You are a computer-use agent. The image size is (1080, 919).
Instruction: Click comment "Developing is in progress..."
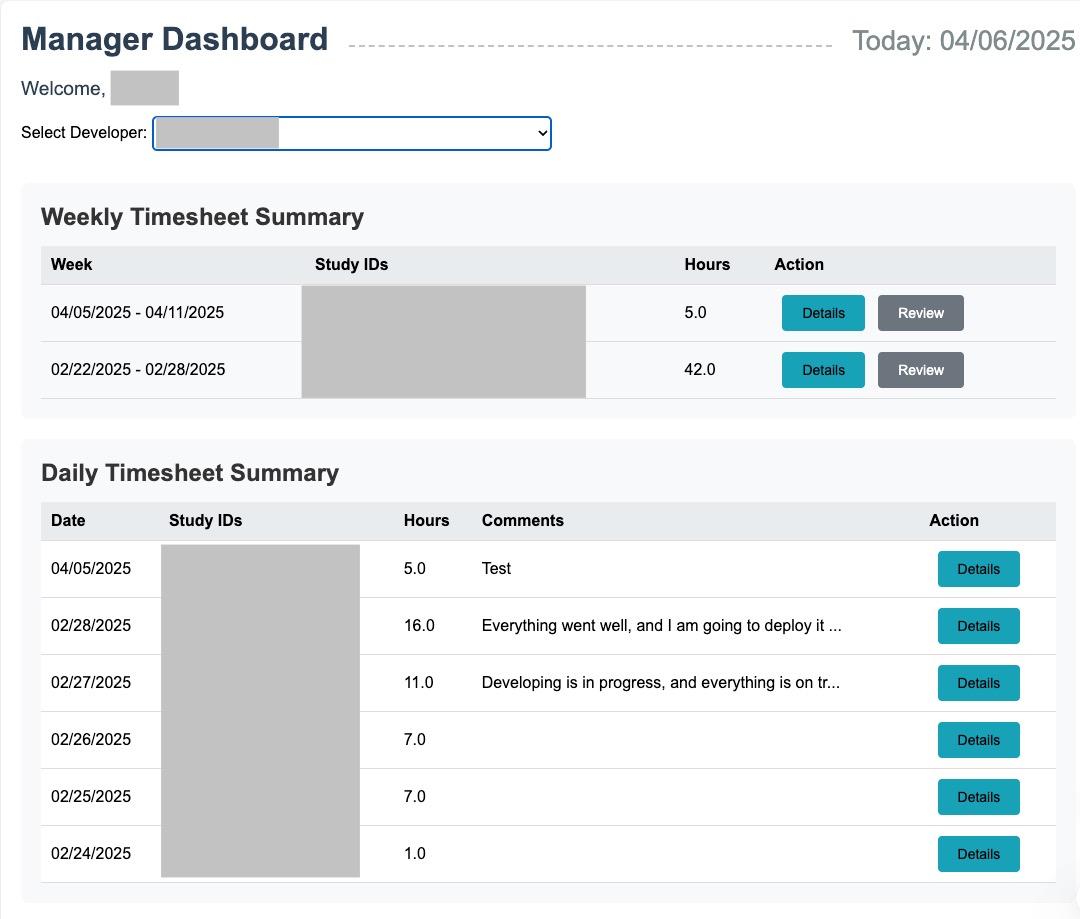click(x=661, y=683)
